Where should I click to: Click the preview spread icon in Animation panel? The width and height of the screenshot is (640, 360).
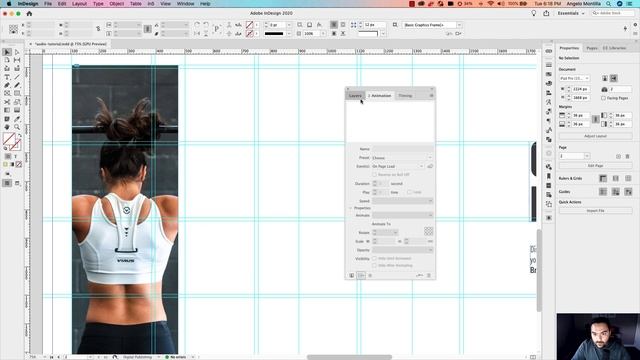pyautogui.click(x=351, y=276)
